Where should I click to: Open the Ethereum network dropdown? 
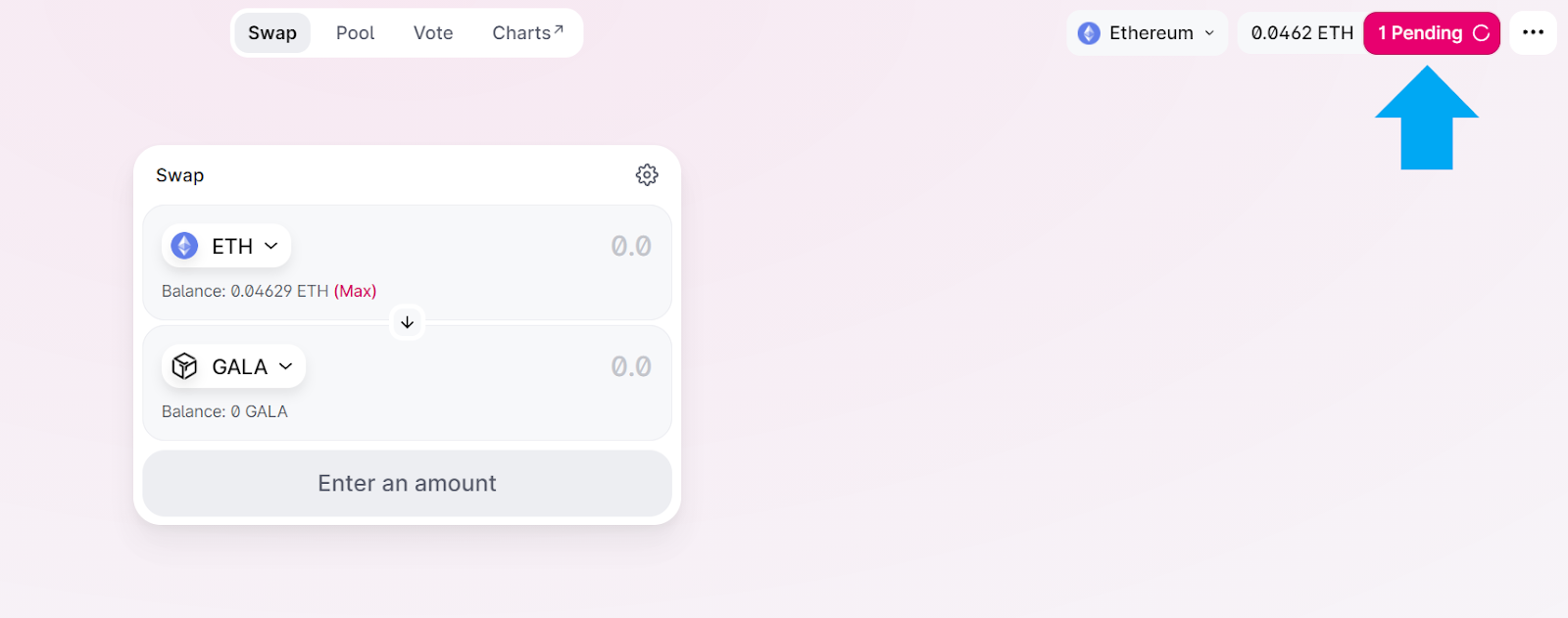click(1147, 33)
